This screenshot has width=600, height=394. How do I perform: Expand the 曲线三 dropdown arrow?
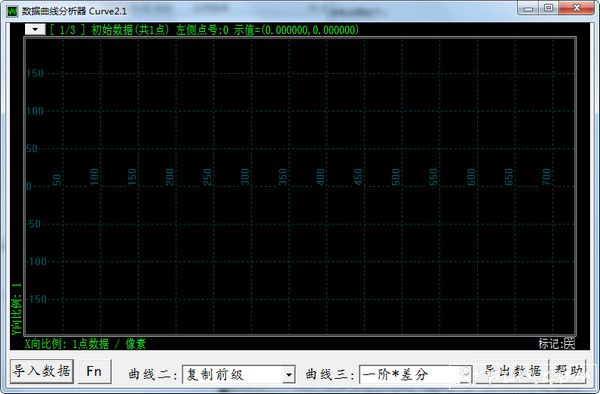[465, 374]
